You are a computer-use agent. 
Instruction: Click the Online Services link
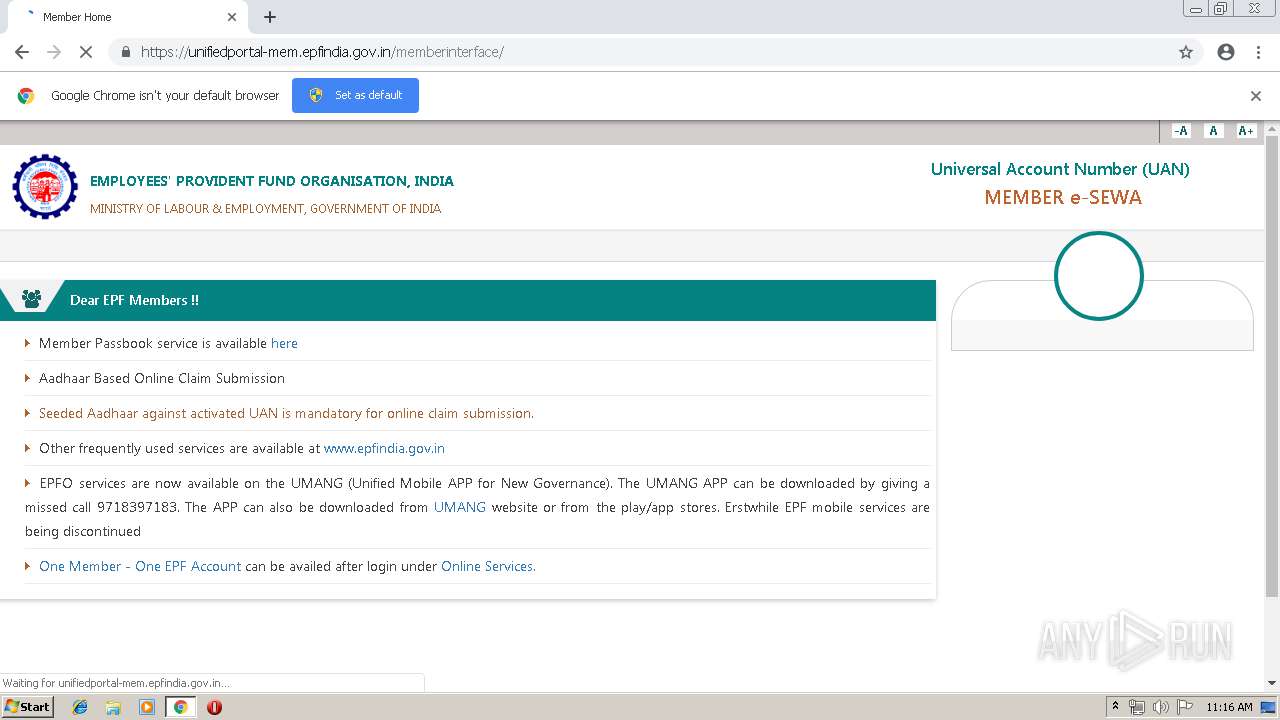tap(487, 566)
